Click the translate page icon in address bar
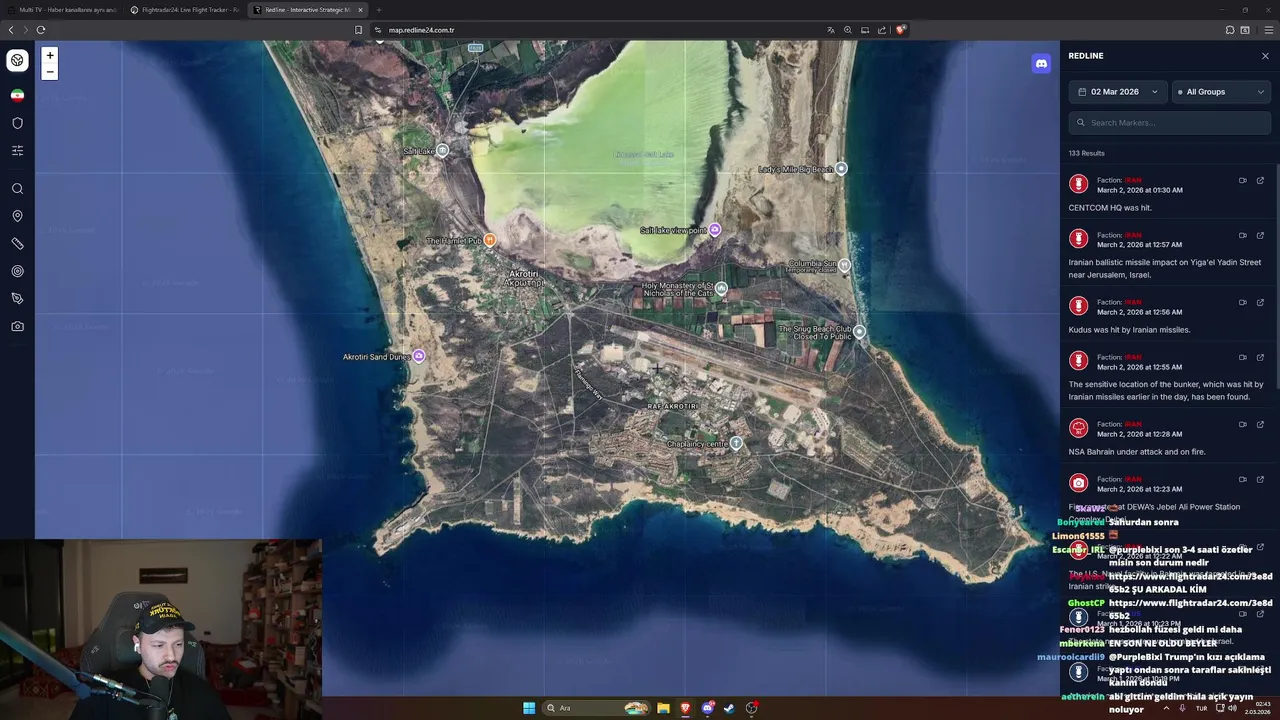 pyautogui.click(x=830, y=30)
